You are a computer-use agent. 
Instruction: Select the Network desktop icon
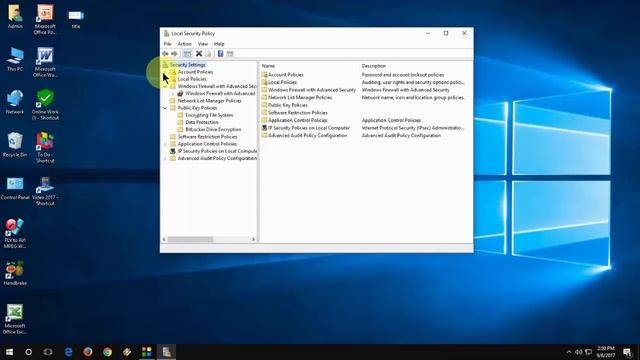point(15,102)
